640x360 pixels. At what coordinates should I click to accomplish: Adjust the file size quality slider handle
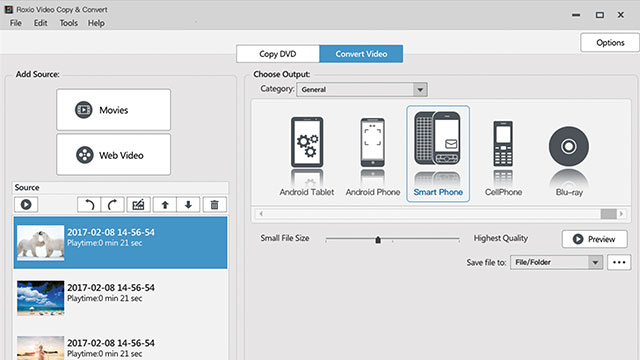click(378, 240)
